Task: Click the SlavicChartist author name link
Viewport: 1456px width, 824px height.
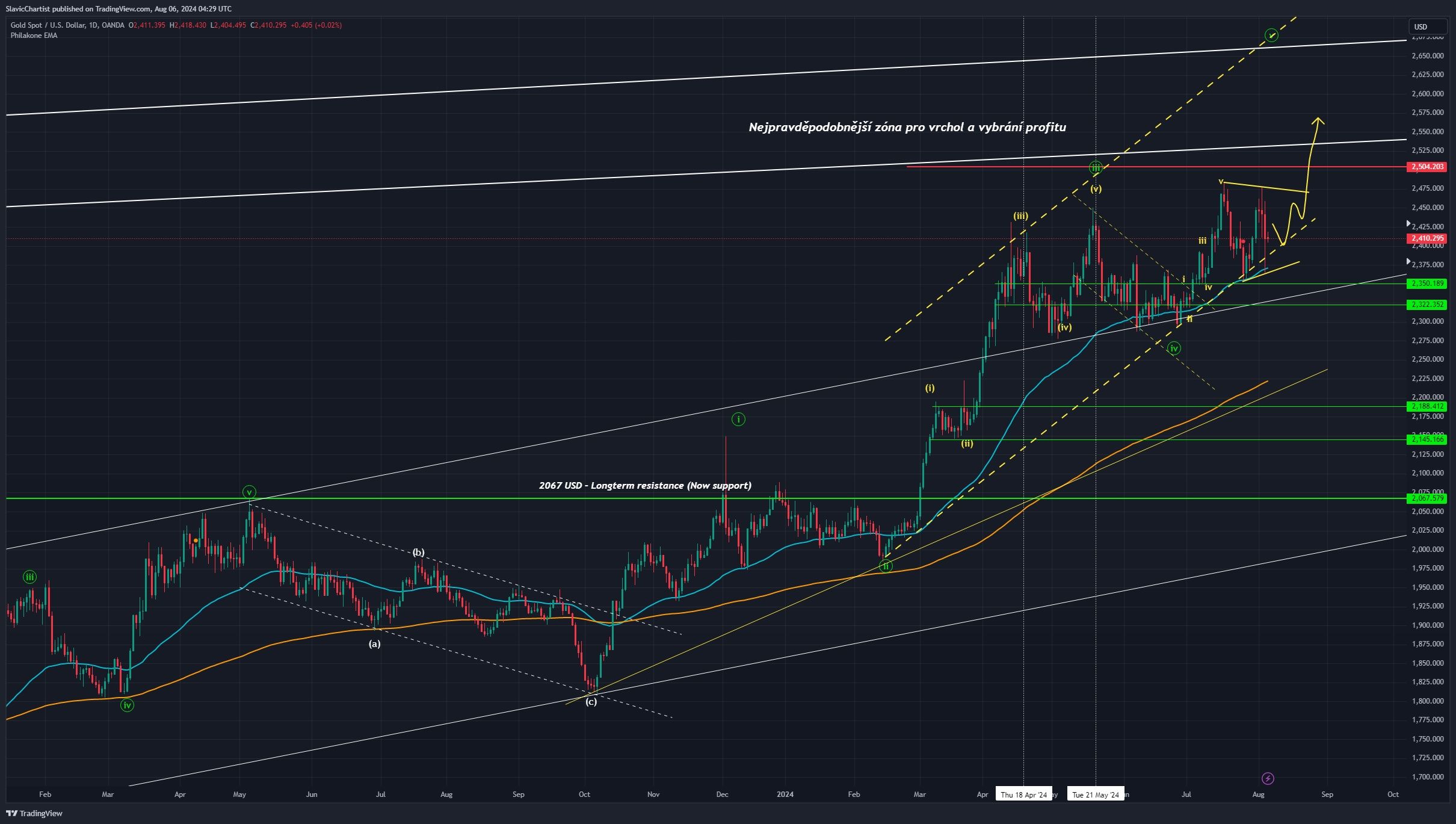Action: (x=28, y=9)
